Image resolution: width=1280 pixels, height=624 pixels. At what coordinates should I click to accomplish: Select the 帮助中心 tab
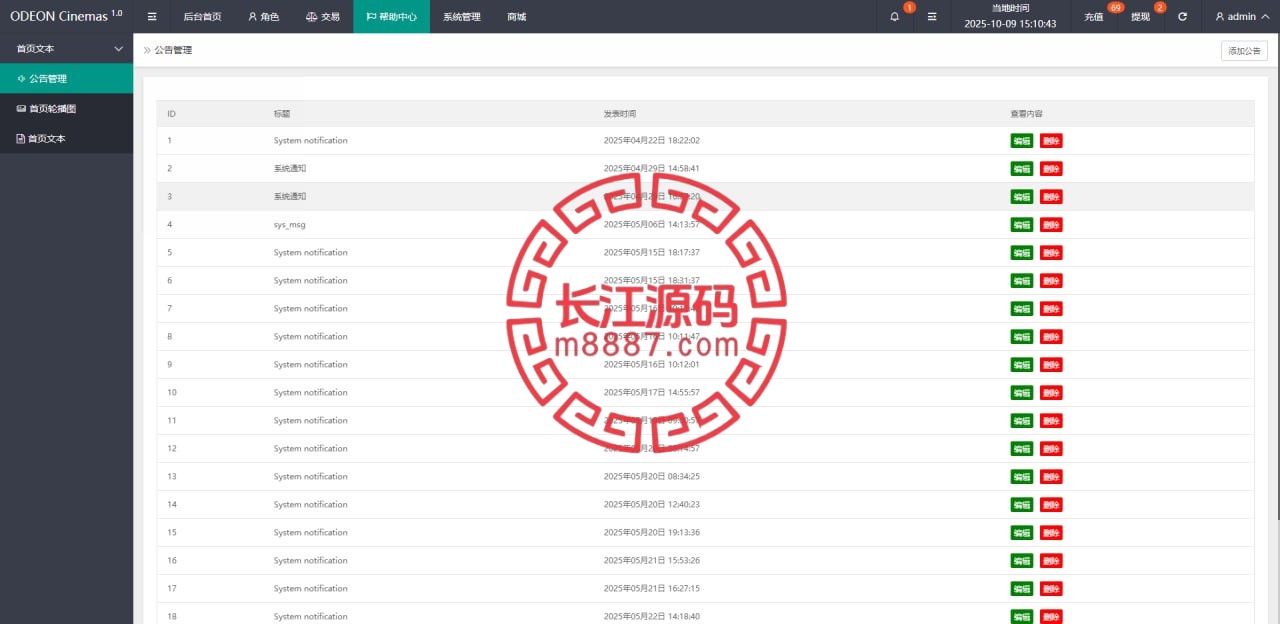[x=391, y=17]
